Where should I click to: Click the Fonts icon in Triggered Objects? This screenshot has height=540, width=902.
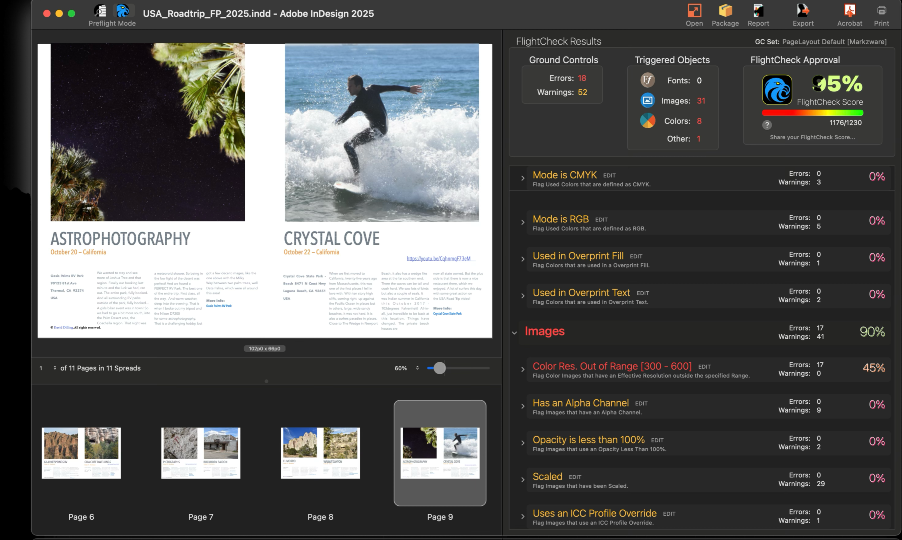pos(648,80)
